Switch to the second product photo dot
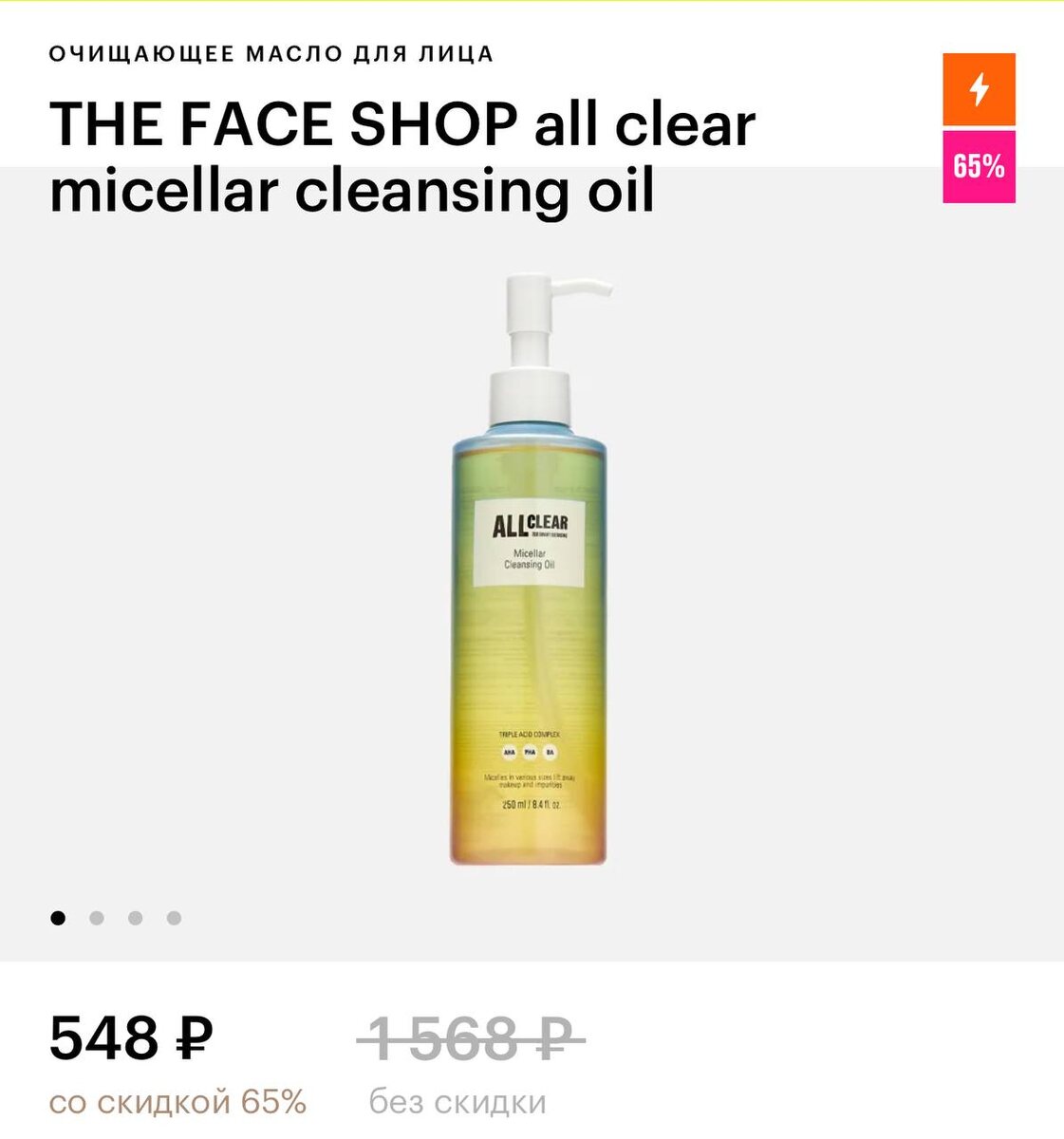 pyautogui.click(x=97, y=918)
